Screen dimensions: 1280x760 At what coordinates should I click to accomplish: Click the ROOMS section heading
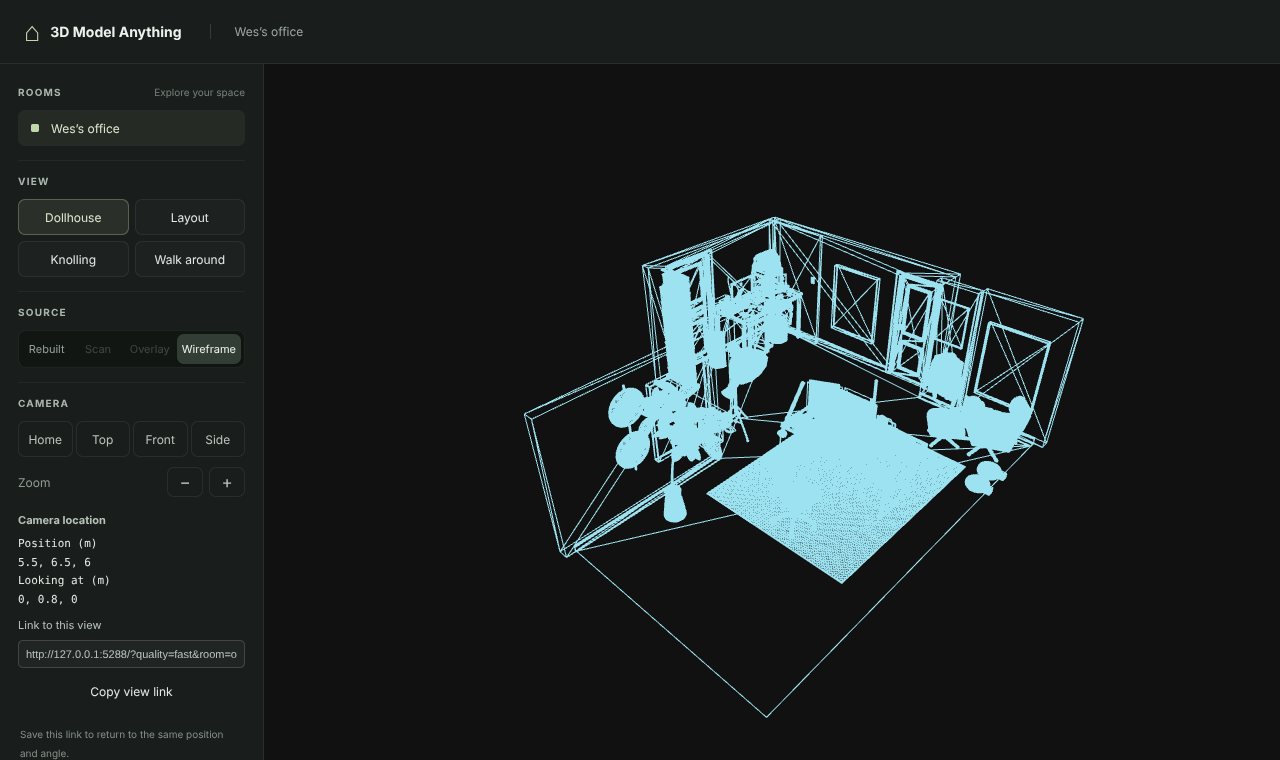pos(40,92)
